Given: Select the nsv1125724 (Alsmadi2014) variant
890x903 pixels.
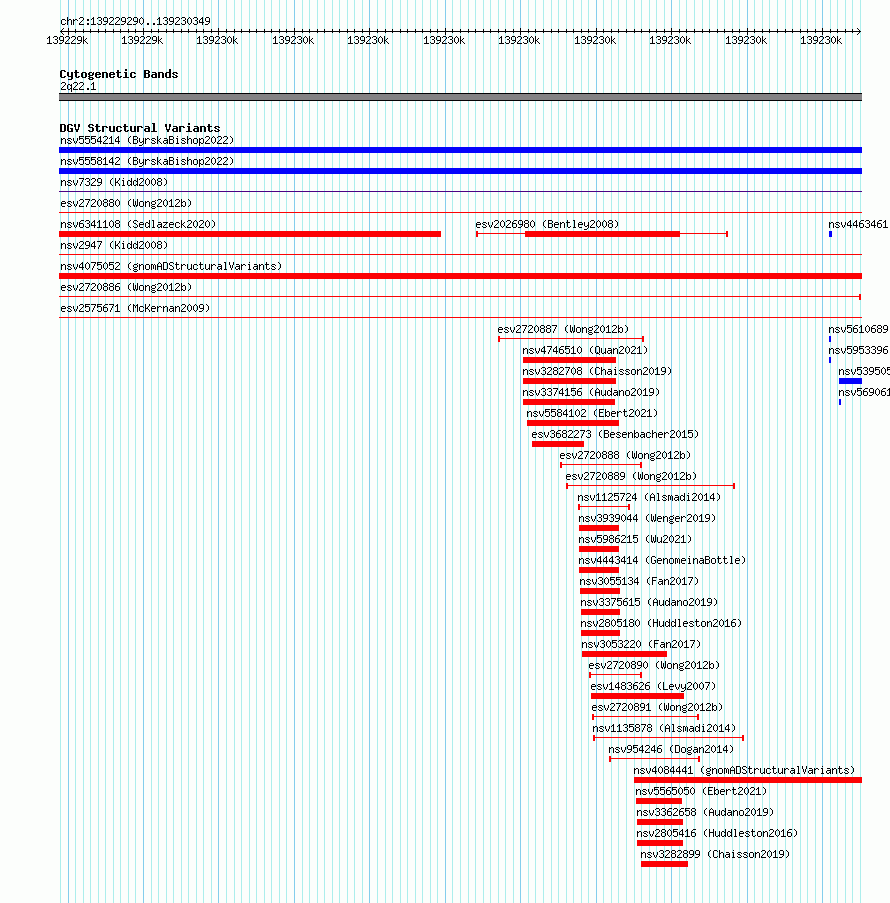Looking at the screenshot, I should pos(649,498).
